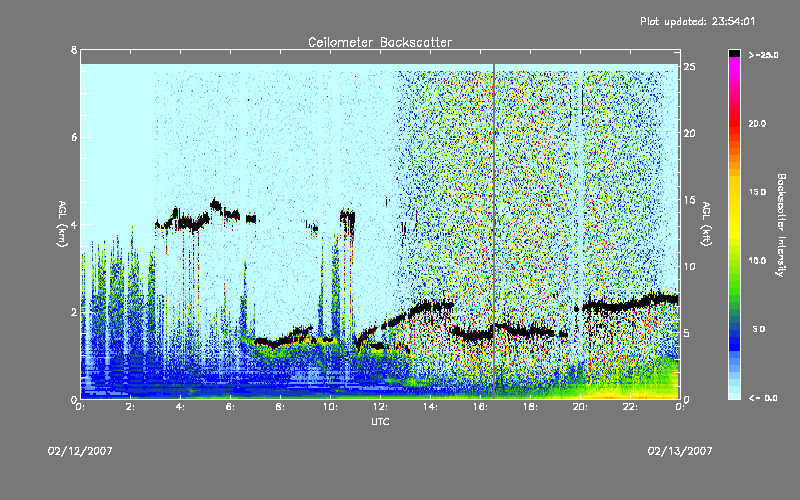This screenshot has width=800, height=500.
Task: Click the 15.0 colorbar label
Action: point(758,192)
